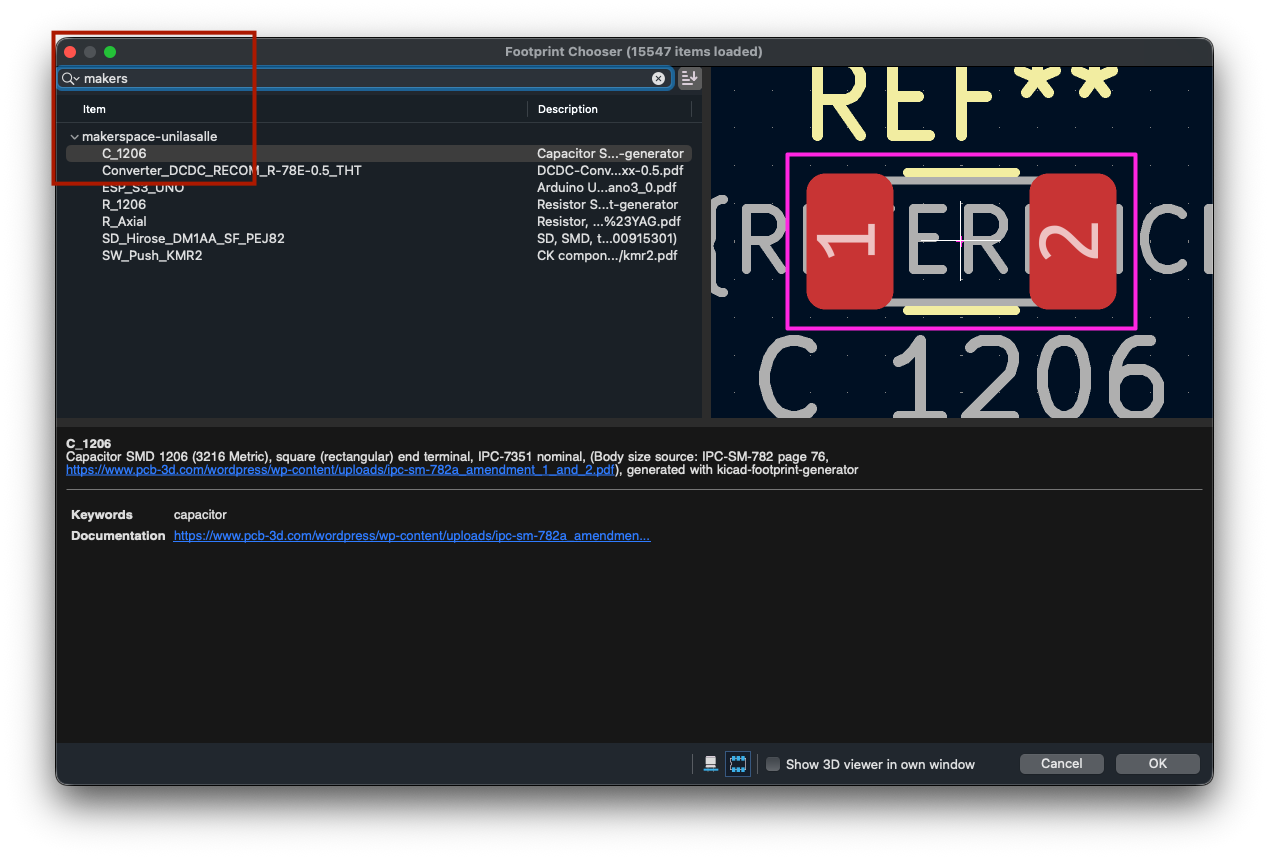Screen dimensions: 1269x859
Task: Toggle the footprint preview icon
Action: [738, 764]
